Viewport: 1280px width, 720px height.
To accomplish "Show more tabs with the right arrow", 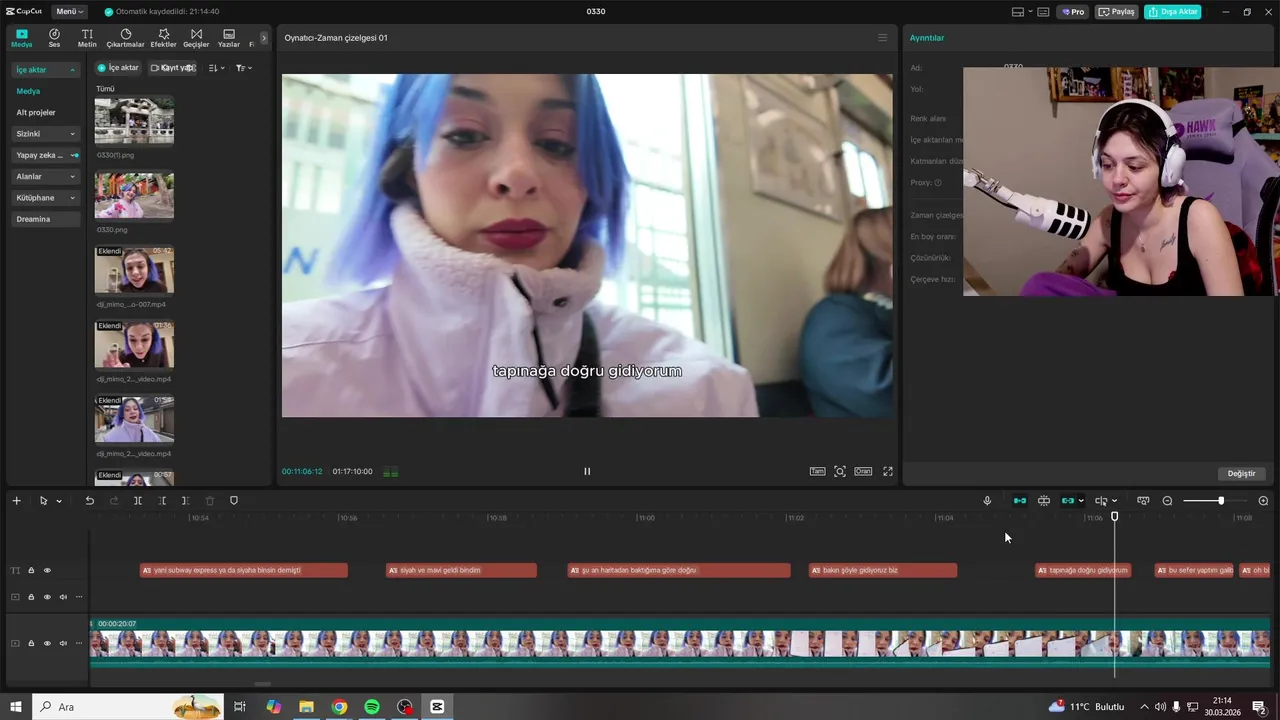I will click(x=264, y=38).
